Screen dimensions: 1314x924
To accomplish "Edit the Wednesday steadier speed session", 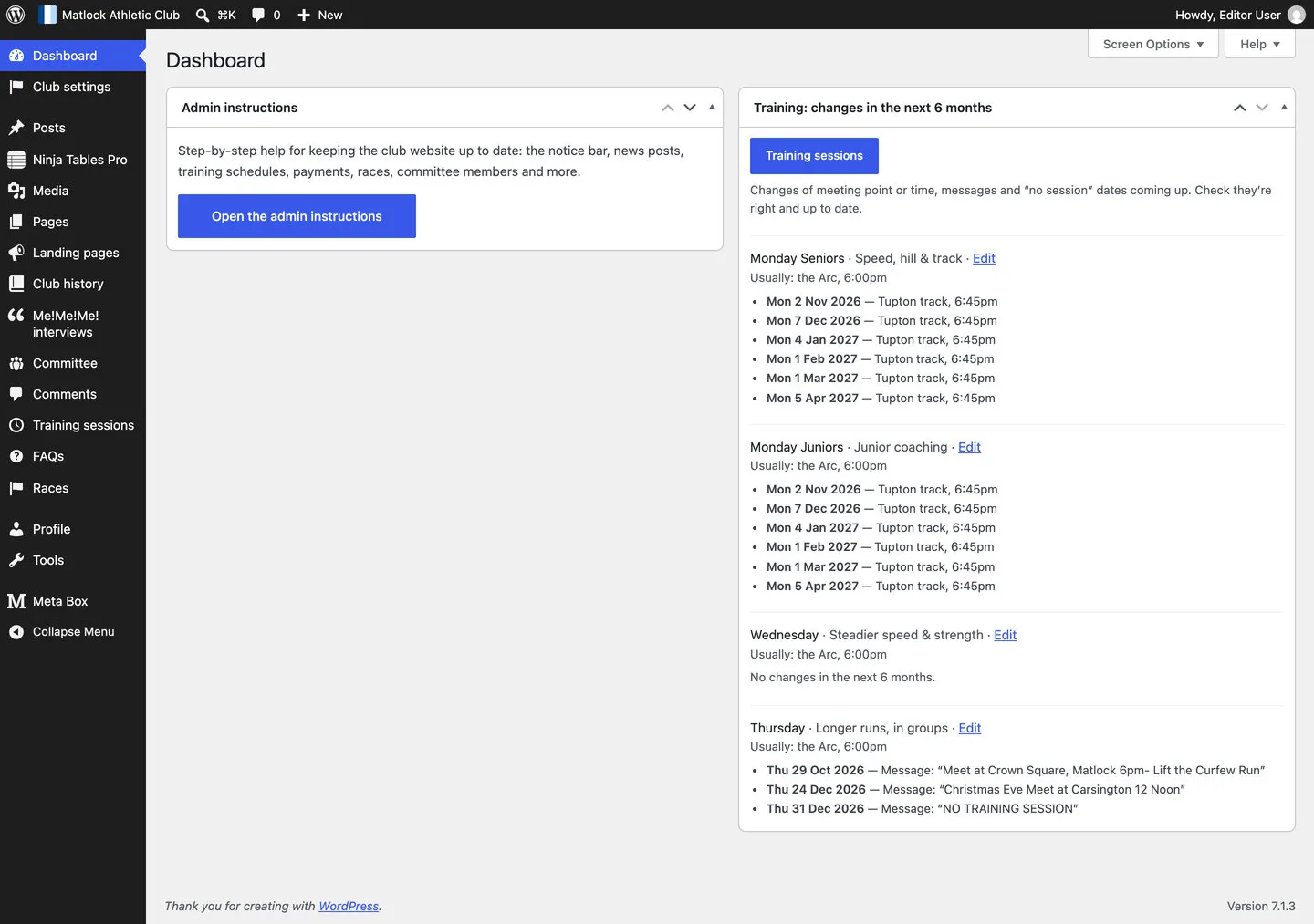I will 1005,635.
